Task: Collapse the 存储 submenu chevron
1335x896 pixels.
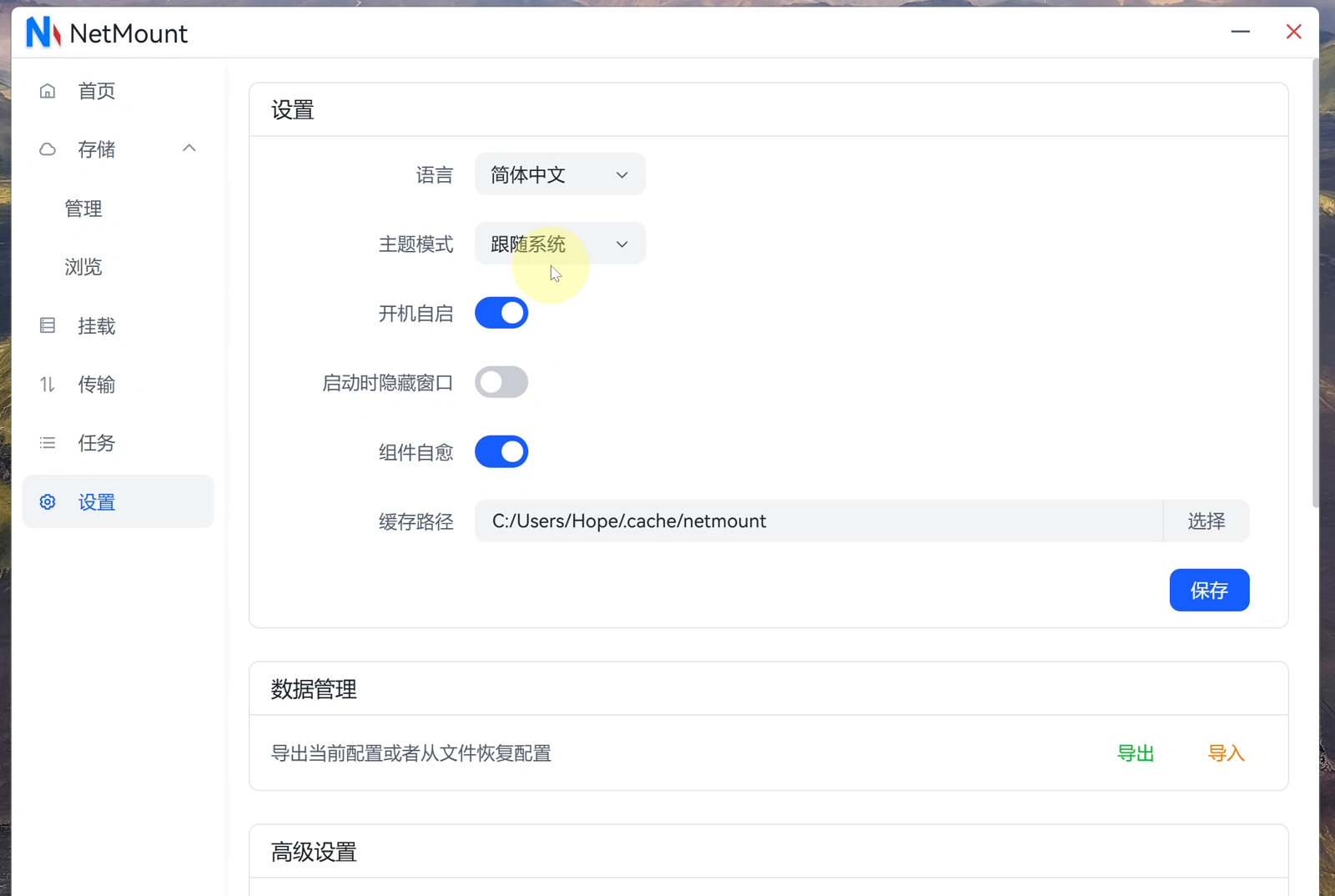Action: [x=189, y=148]
